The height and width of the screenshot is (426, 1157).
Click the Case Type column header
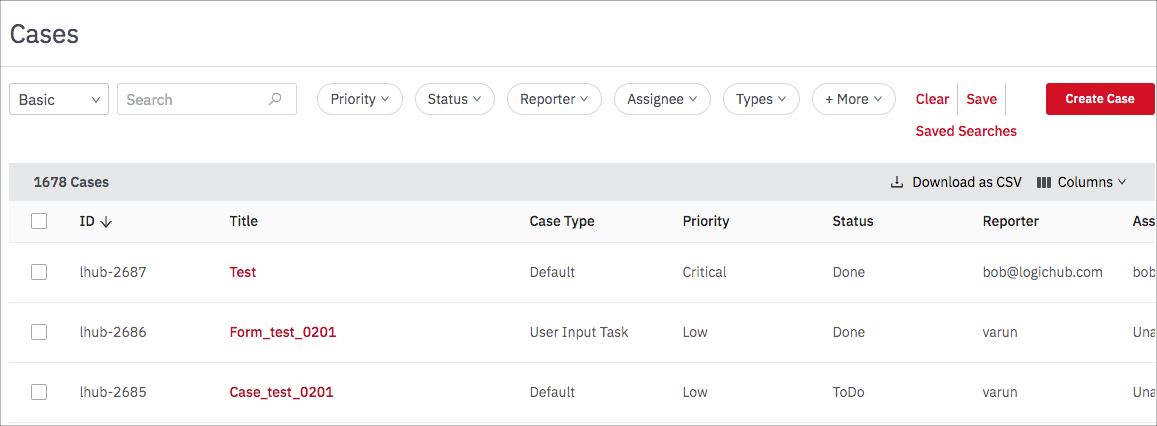pyautogui.click(x=562, y=221)
